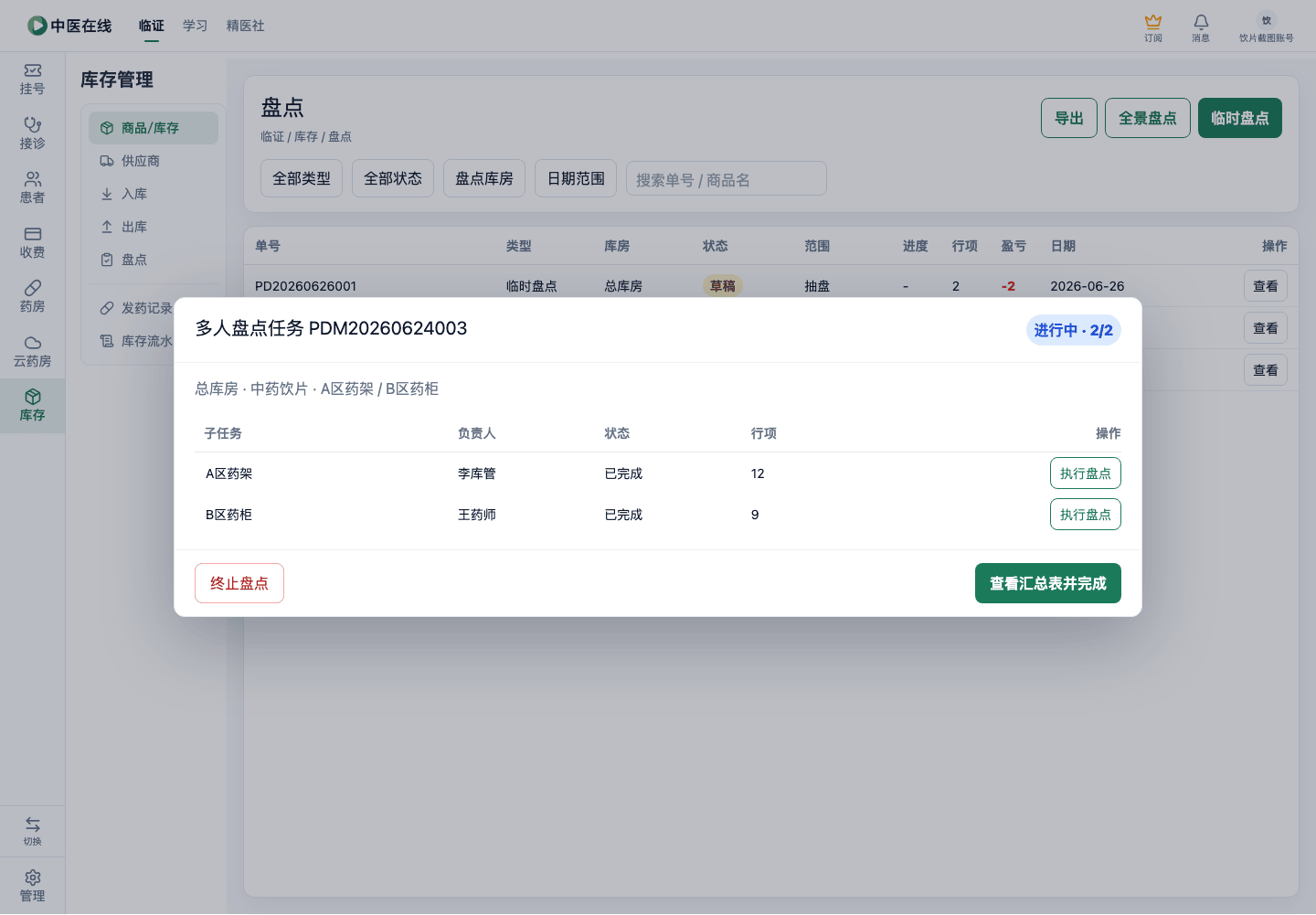Click 查看 for PD20260626001 row

(x=1266, y=286)
